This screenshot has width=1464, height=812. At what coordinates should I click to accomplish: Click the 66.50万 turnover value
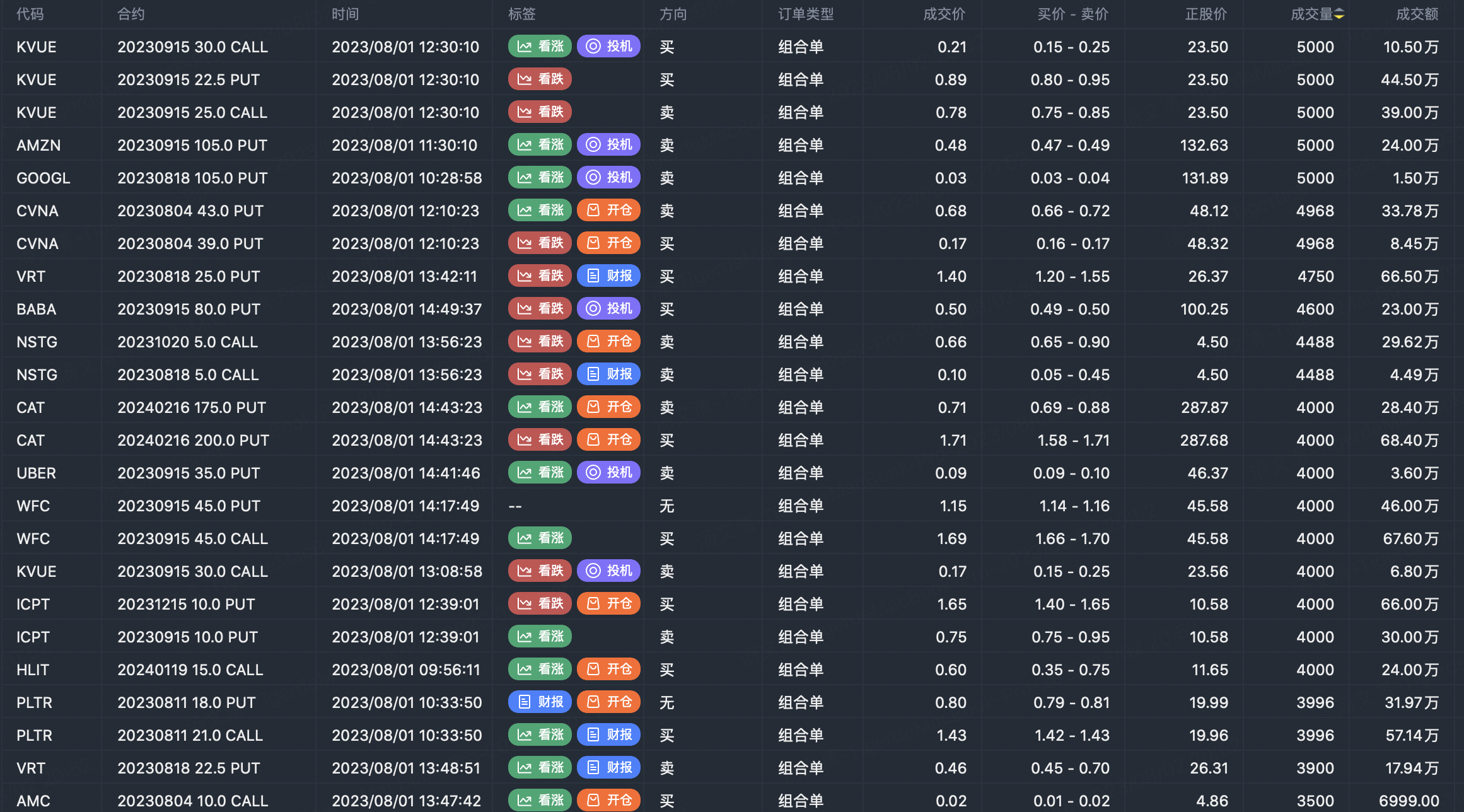[1410, 276]
